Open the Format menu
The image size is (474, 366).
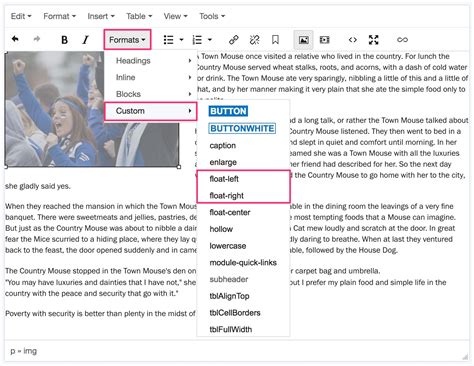(x=59, y=16)
